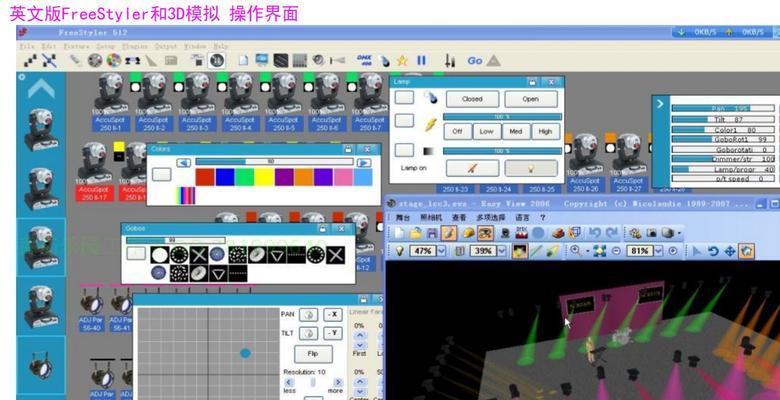Viewport: 780px width, 400px height.
Task: Click the four-way move arrows icon in Easy View
Action: 730,251
